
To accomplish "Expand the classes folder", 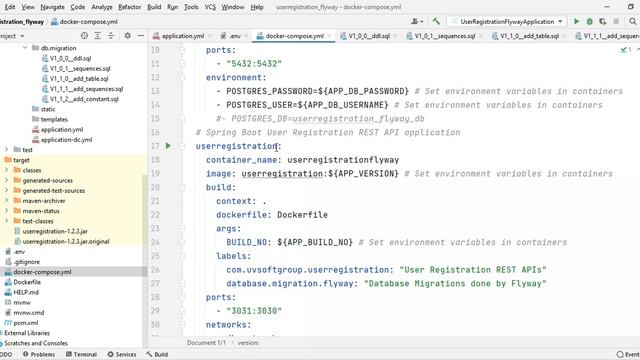I will pyautogui.click(x=7, y=170).
